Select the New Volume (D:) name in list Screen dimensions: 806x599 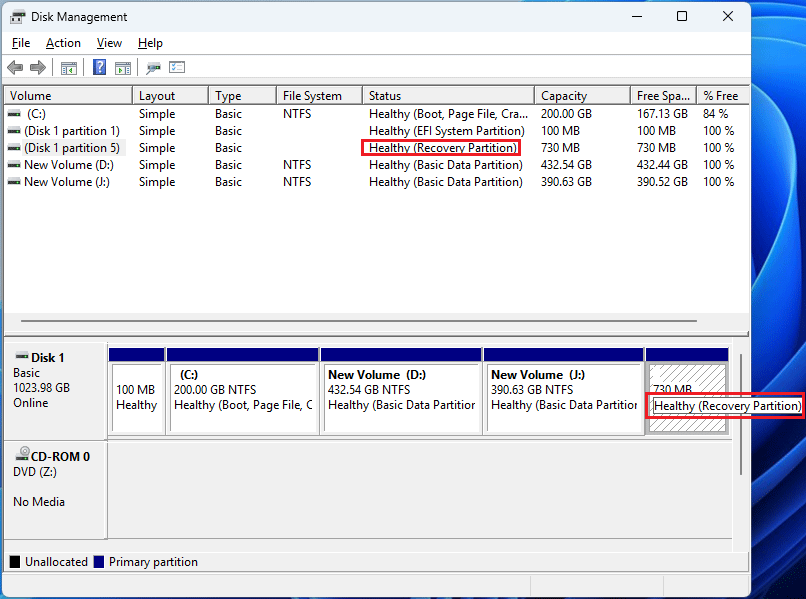(69, 165)
